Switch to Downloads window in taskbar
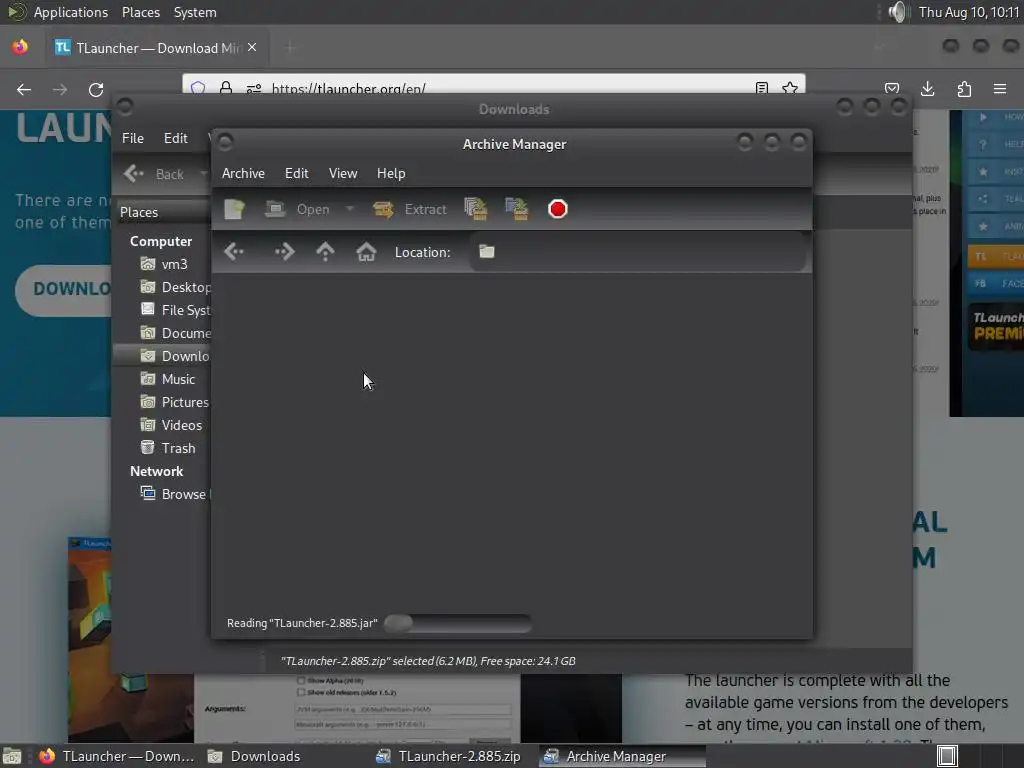Image resolution: width=1024 pixels, height=768 pixels. [x=253, y=756]
